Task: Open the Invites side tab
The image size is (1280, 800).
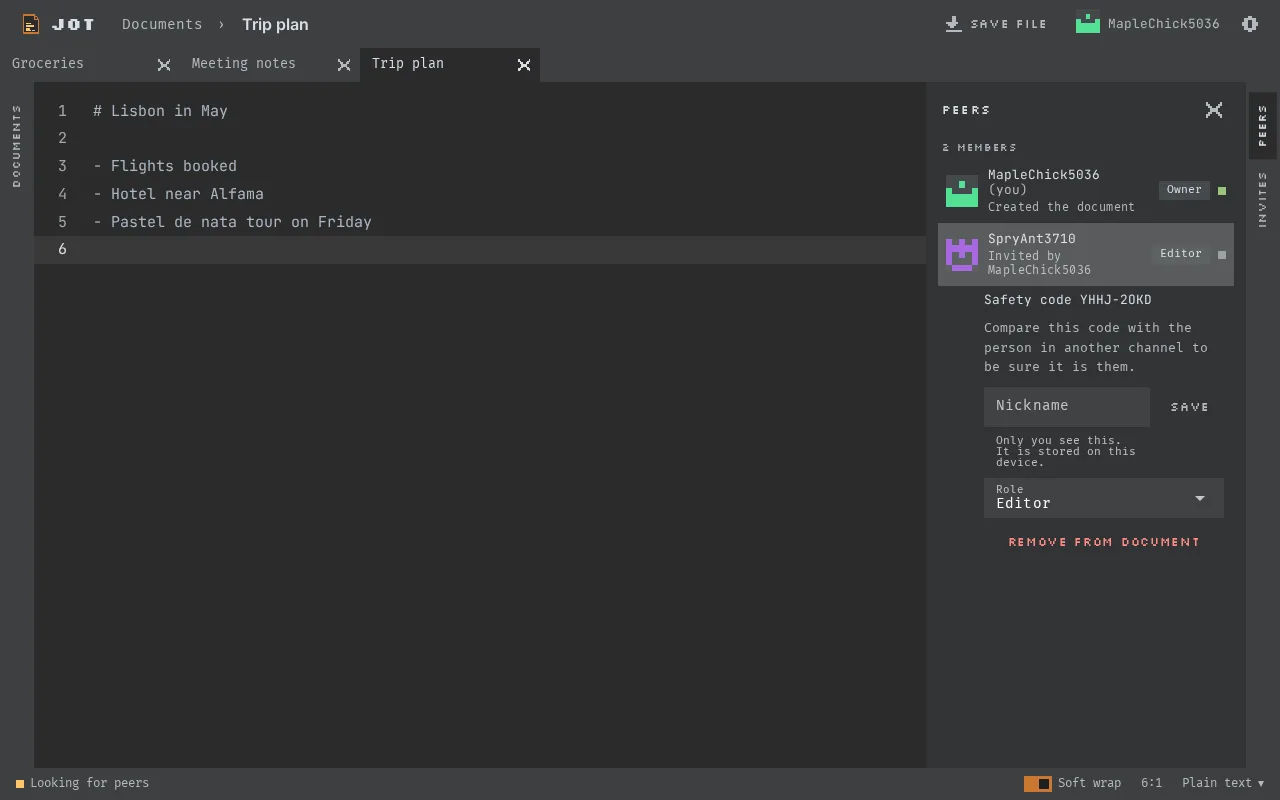Action: pos(1263,199)
